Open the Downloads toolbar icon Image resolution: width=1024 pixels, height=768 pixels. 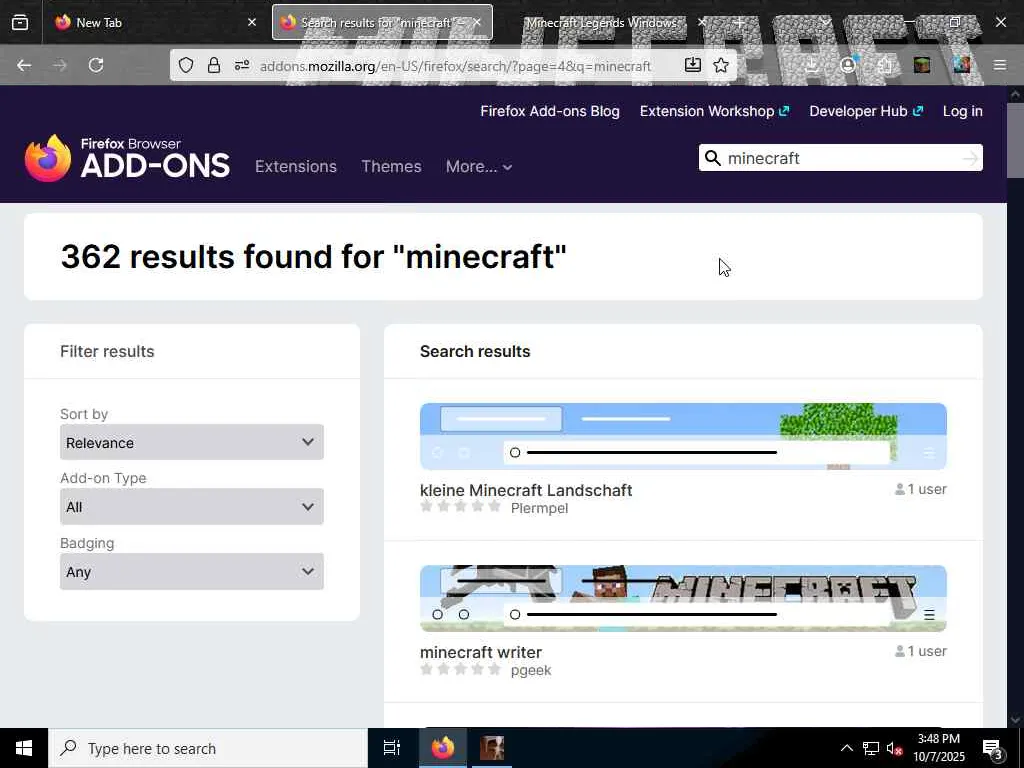[811, 65]
